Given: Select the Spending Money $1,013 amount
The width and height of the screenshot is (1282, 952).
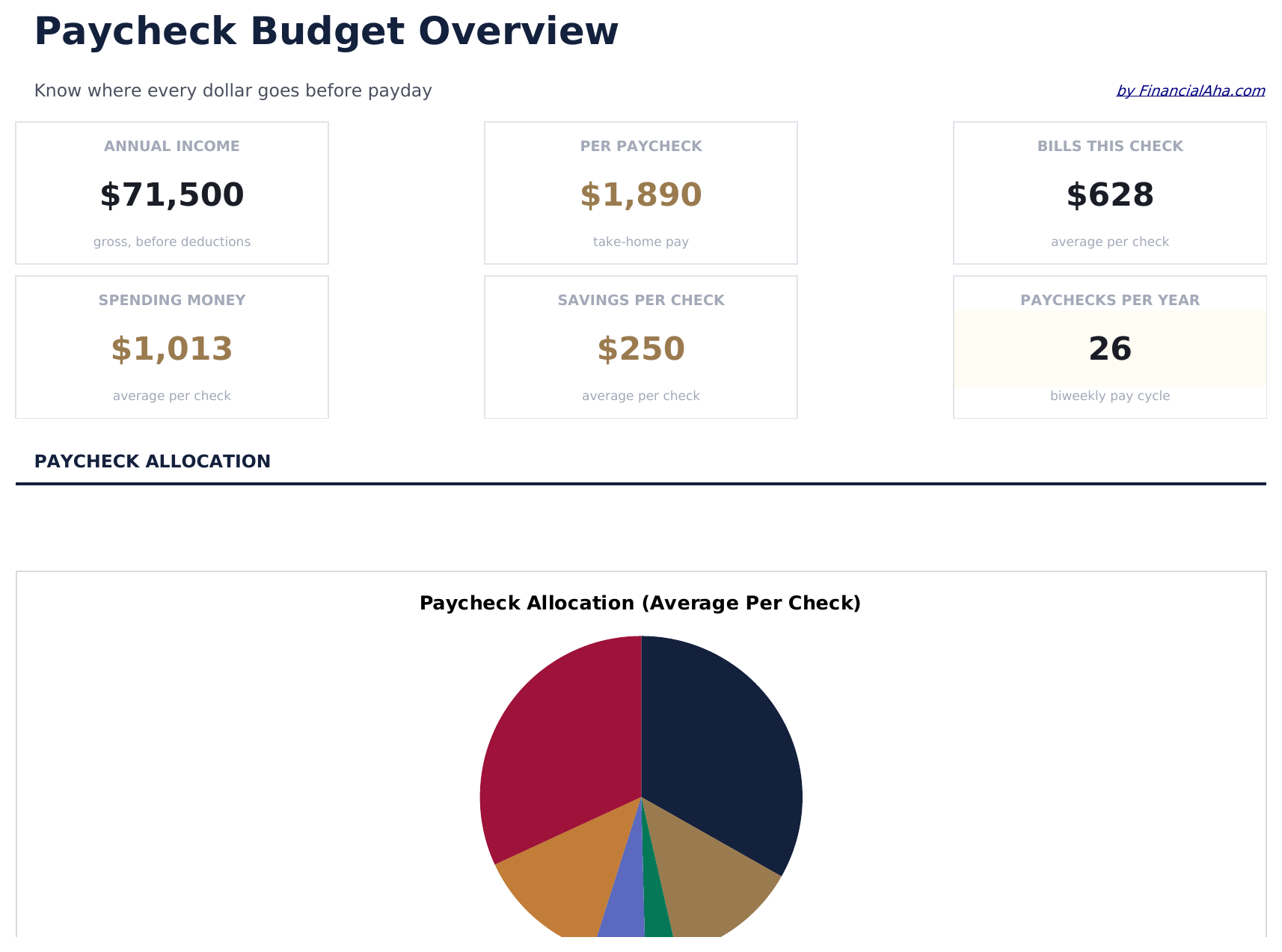Looking at the screenshot, I should (x=172, y=349).
